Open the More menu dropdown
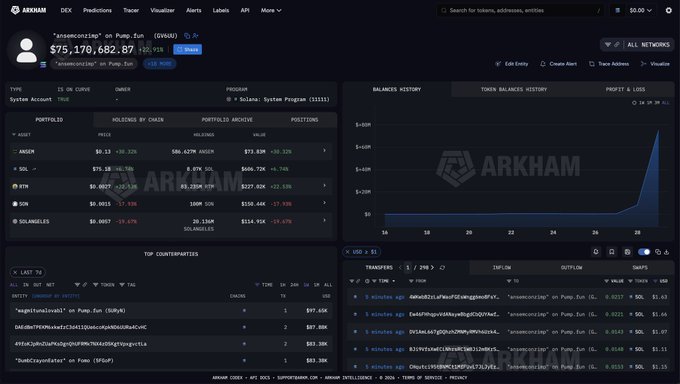Screen dimensions: 680x384 (x=271, y=10)
